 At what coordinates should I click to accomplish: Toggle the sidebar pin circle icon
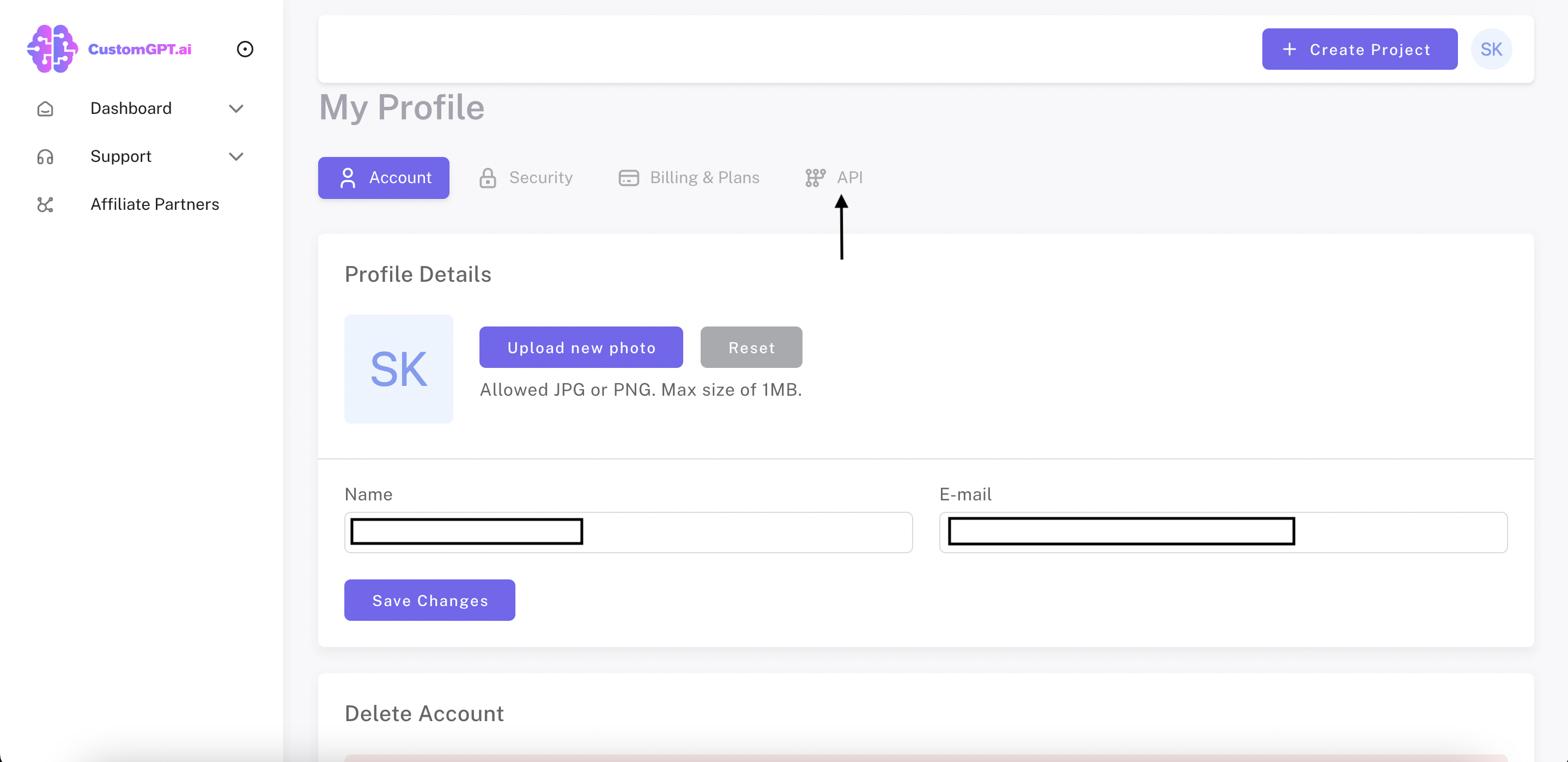click(x=245, y=49)
